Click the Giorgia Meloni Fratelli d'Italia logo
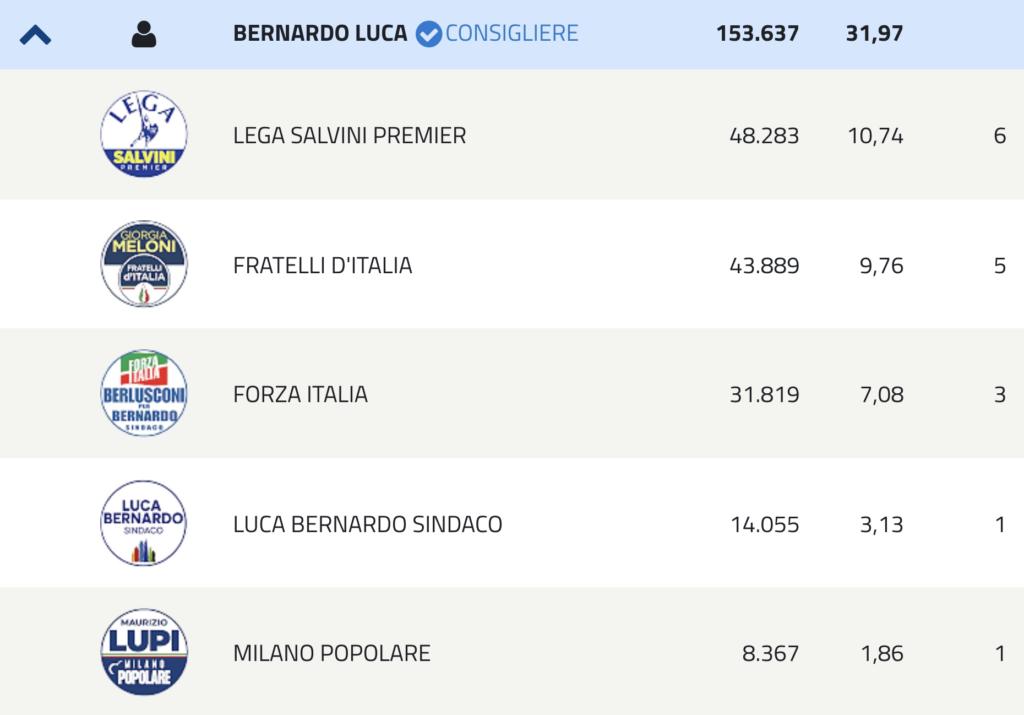This screenshot has width=1024, height=715. (x=144, y=264)
